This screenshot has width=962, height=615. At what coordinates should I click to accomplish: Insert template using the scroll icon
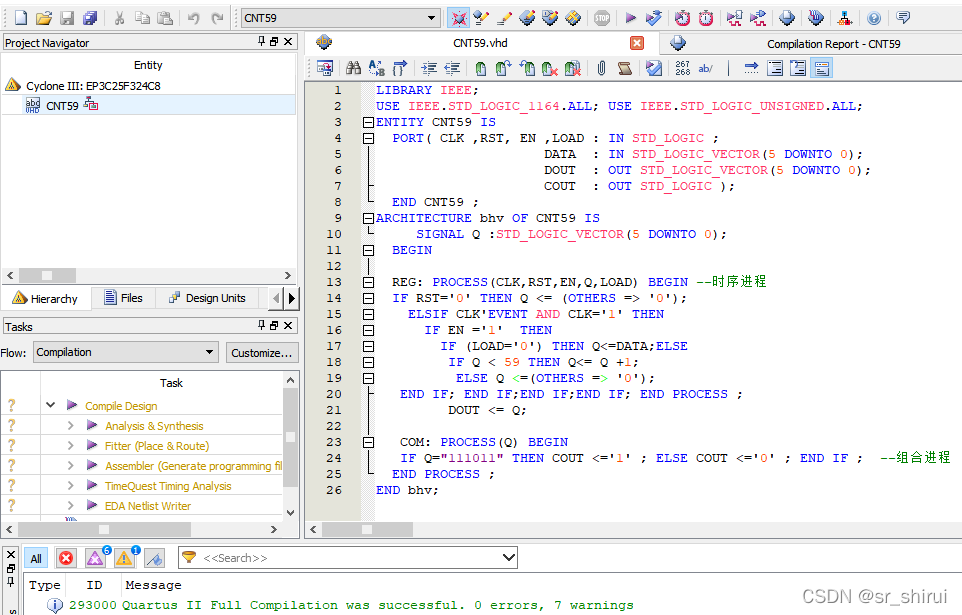coord(625,68)
